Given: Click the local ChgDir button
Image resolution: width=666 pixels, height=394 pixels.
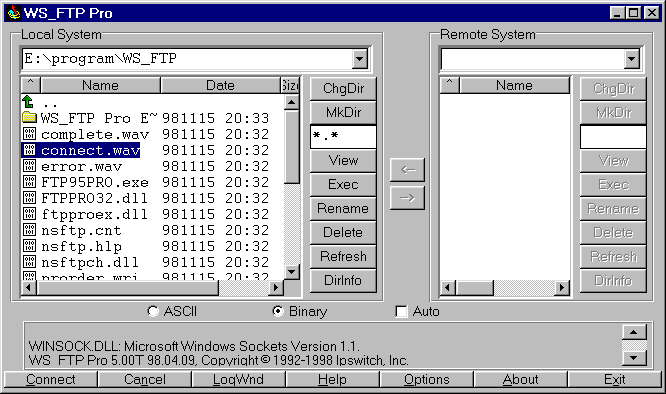Looking at the screenshot, I should 343,89.
